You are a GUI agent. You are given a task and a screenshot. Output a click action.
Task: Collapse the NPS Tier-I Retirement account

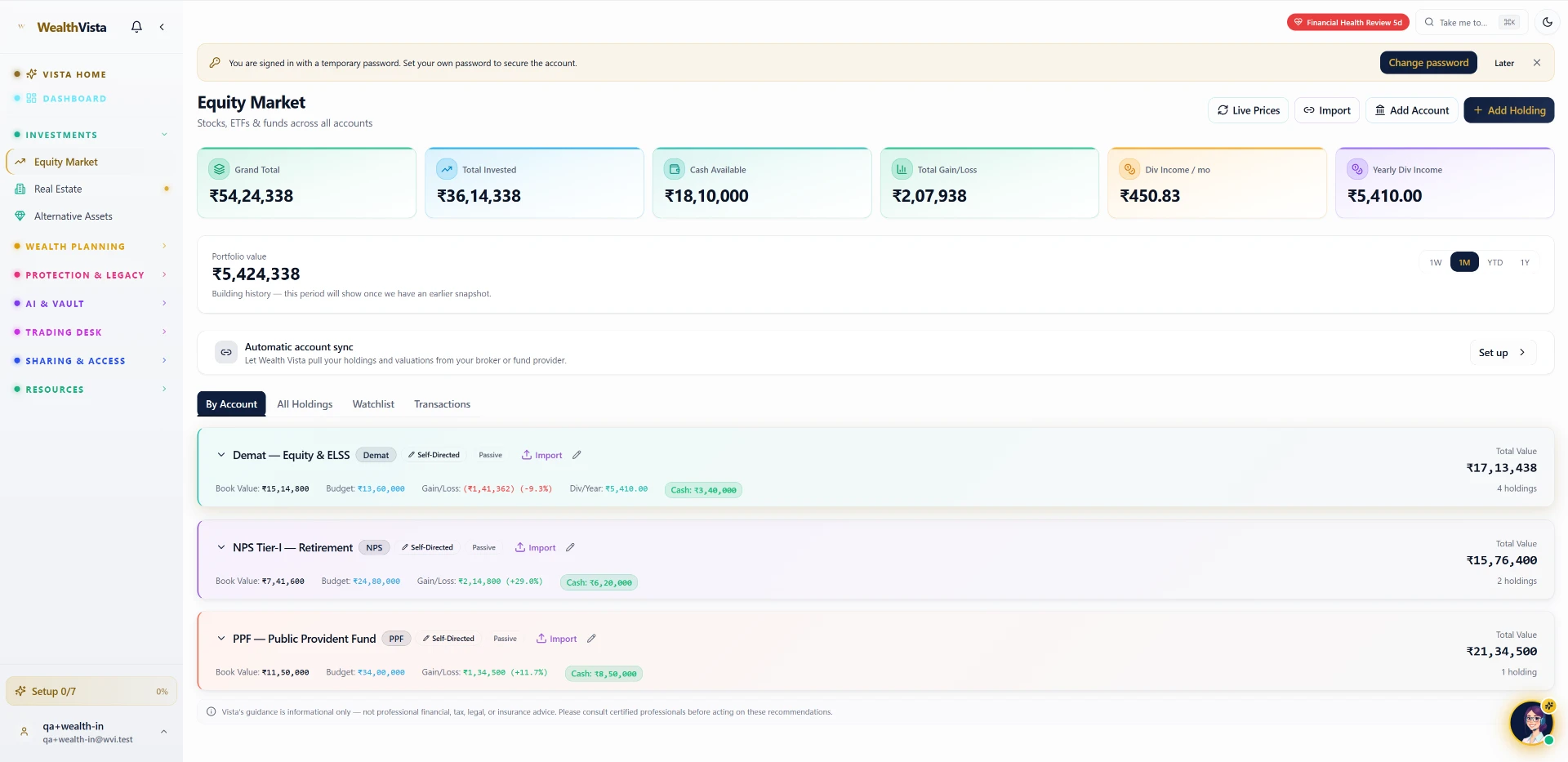pyautogui.click(x=220, y=547)
